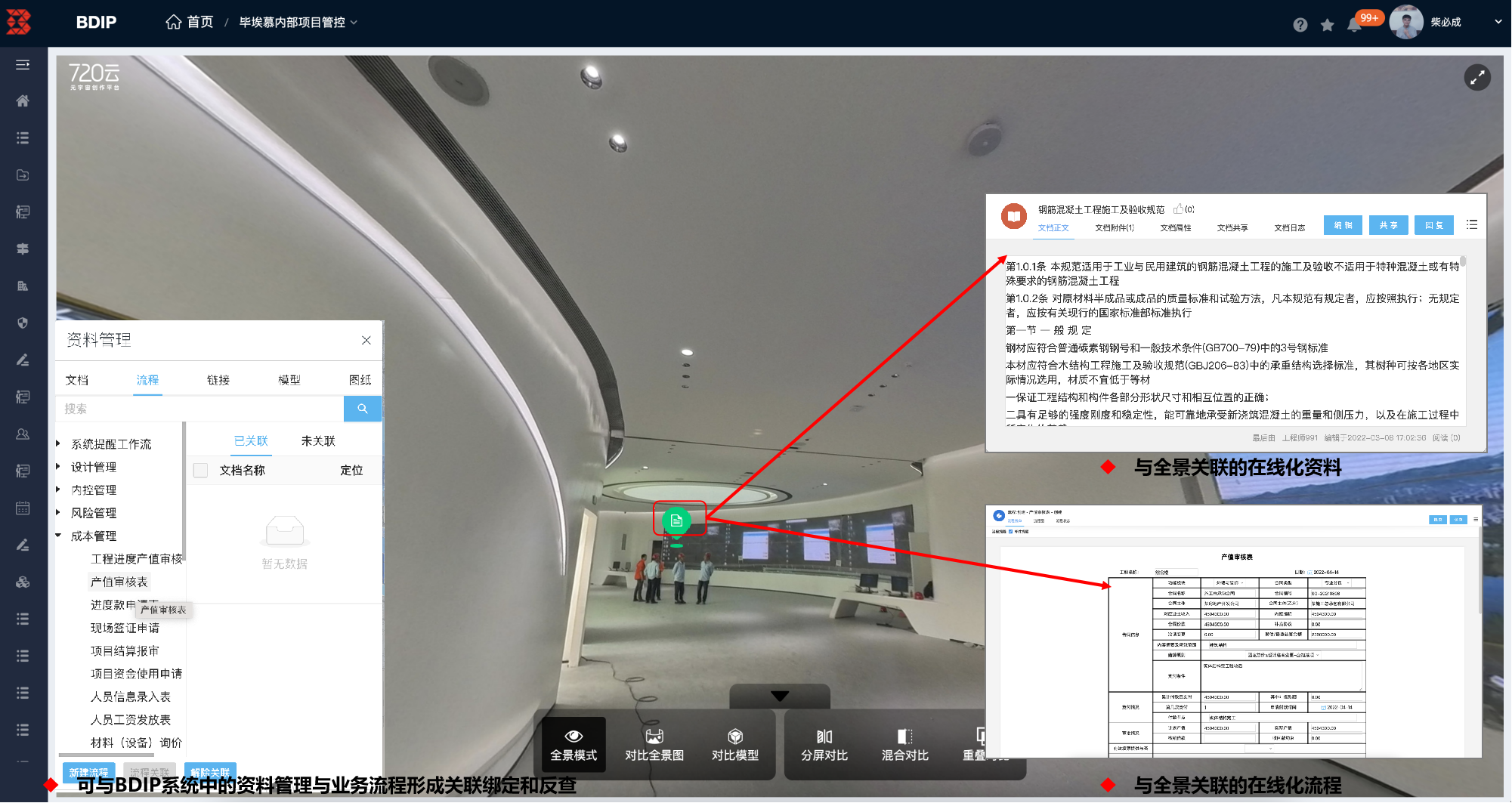This screenshot has width=1512, height=803.
Task: Open the notification bell with 99+ badge
Action: (x=1354, y=24)
